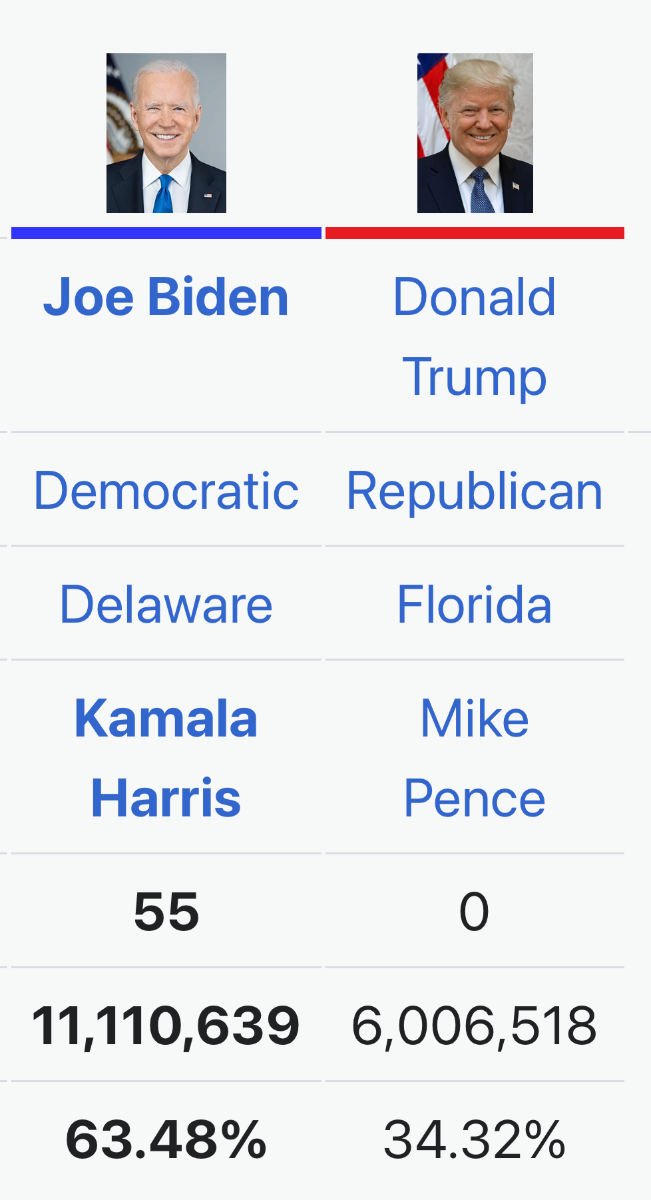Open the portrait above the Donald Trump name
Image resolution: width=651 pixels, height=1200 pixels.
[x=475, y=133]
